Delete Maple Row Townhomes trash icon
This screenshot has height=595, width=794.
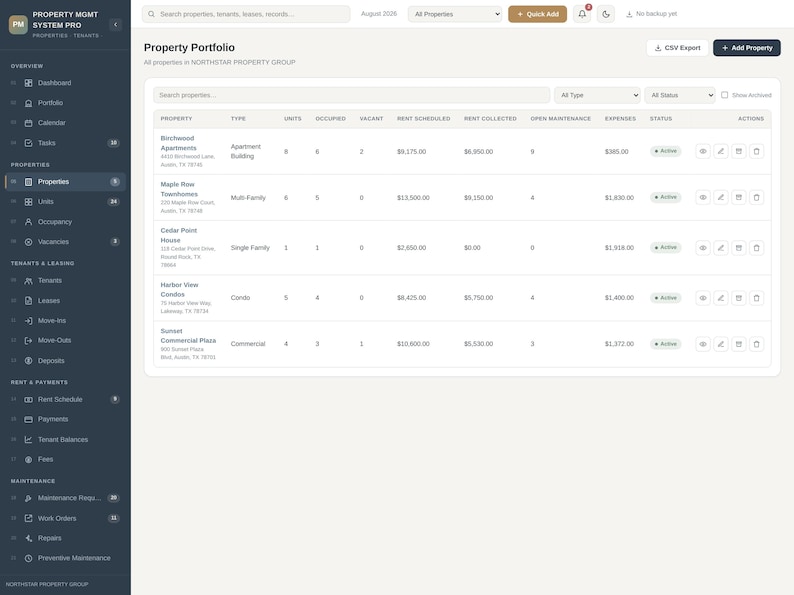[757, 197]
